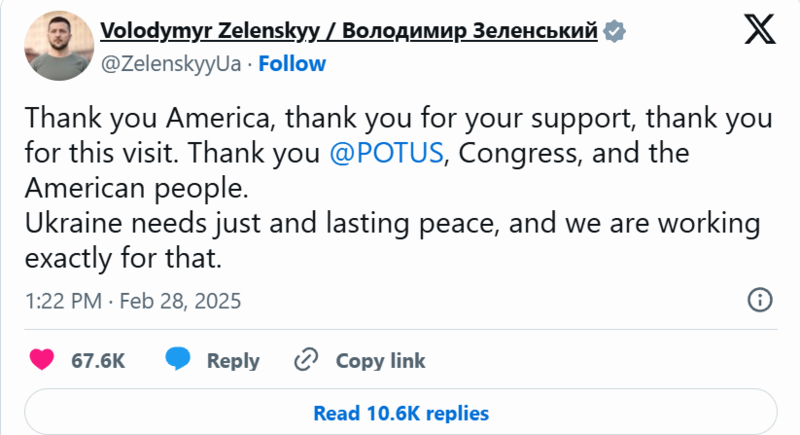Click the blue reply speech bubble icon
The height and width of the screenshot is (435, 800).
(178, 359)
